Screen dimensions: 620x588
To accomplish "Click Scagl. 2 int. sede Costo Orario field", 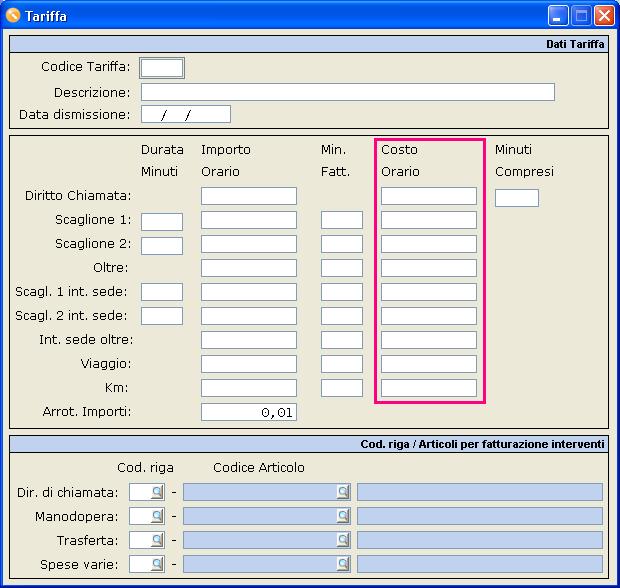I will [429, 316].
